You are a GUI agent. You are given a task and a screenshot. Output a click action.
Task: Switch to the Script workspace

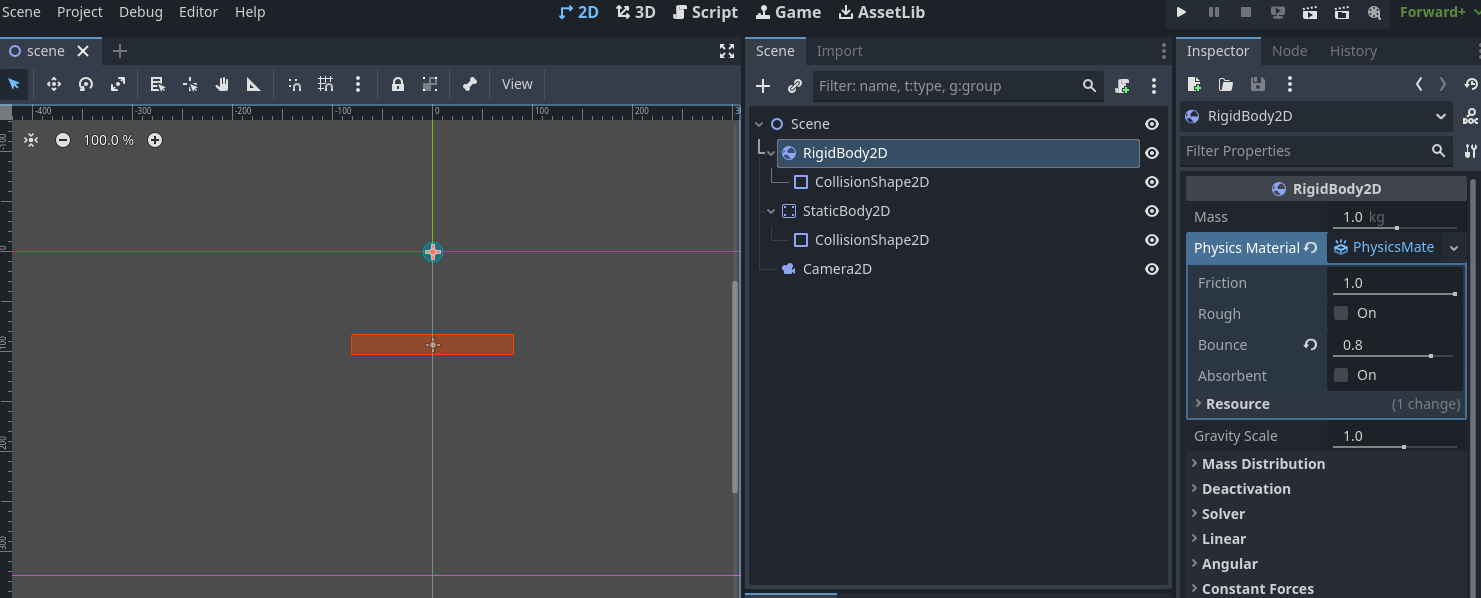pyautogui.click(x=705, y=12)
